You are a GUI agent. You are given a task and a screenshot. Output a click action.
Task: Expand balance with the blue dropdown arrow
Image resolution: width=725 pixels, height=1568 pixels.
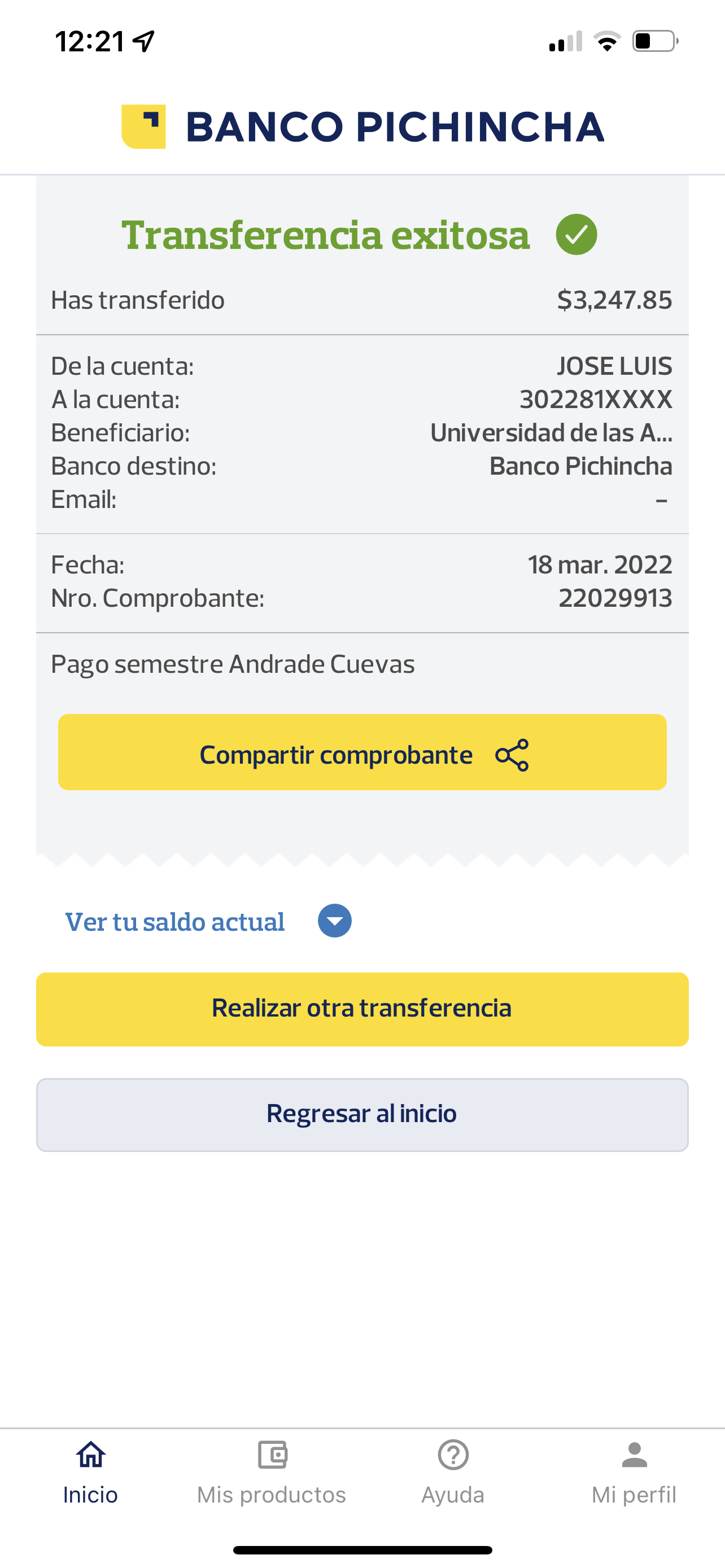334,921
